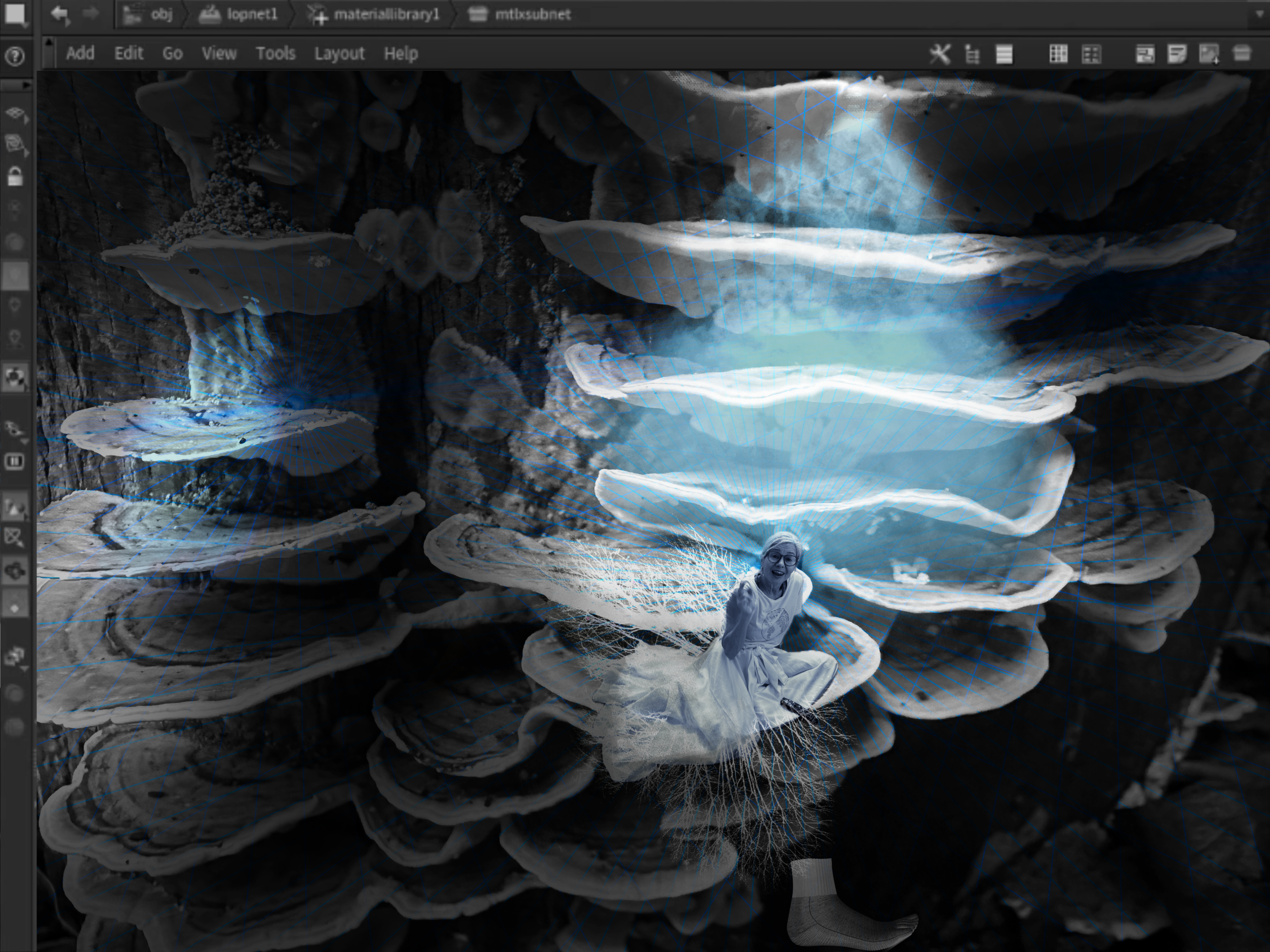This screenshot has height=952, width=1270.
Task: Open the View menu
Action: click(x=219, y=54)
